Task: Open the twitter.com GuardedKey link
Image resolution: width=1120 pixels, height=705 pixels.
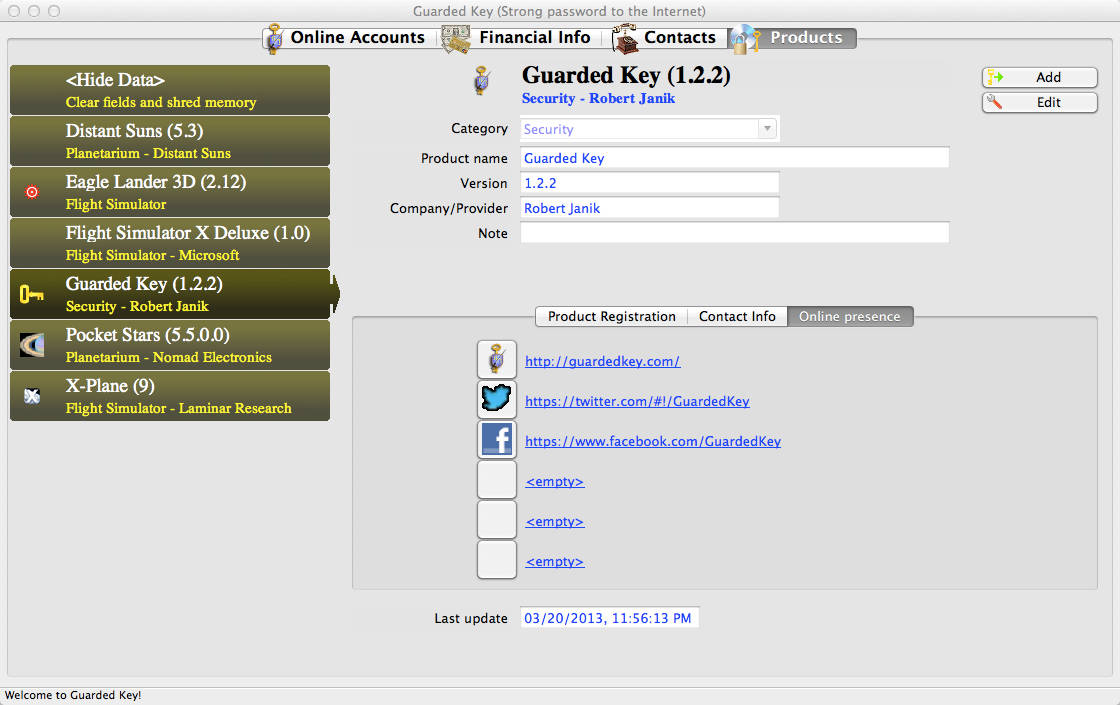Action: click(637, 401)
